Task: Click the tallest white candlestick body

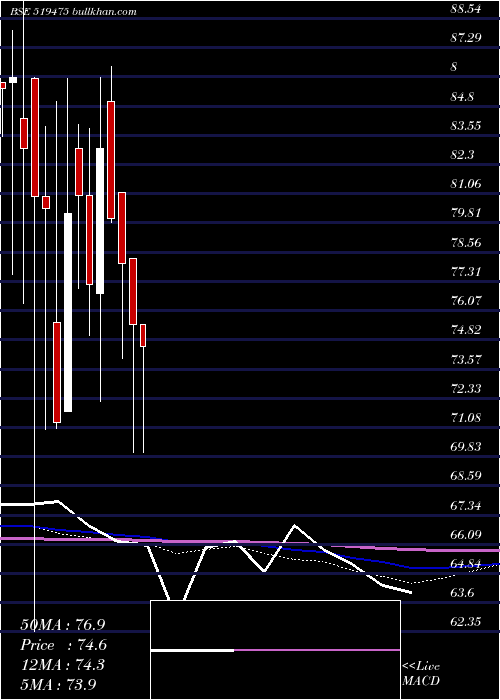Action: point(68,312)
